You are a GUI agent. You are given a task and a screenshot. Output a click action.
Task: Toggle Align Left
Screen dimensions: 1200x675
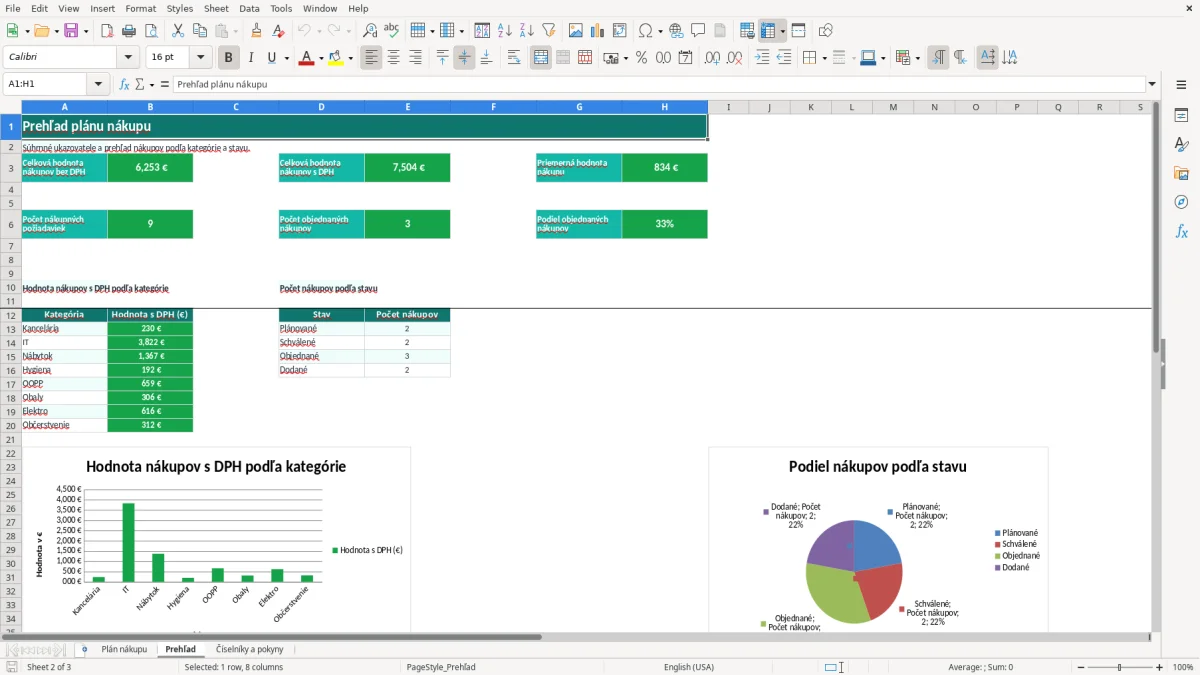[372, 58]
